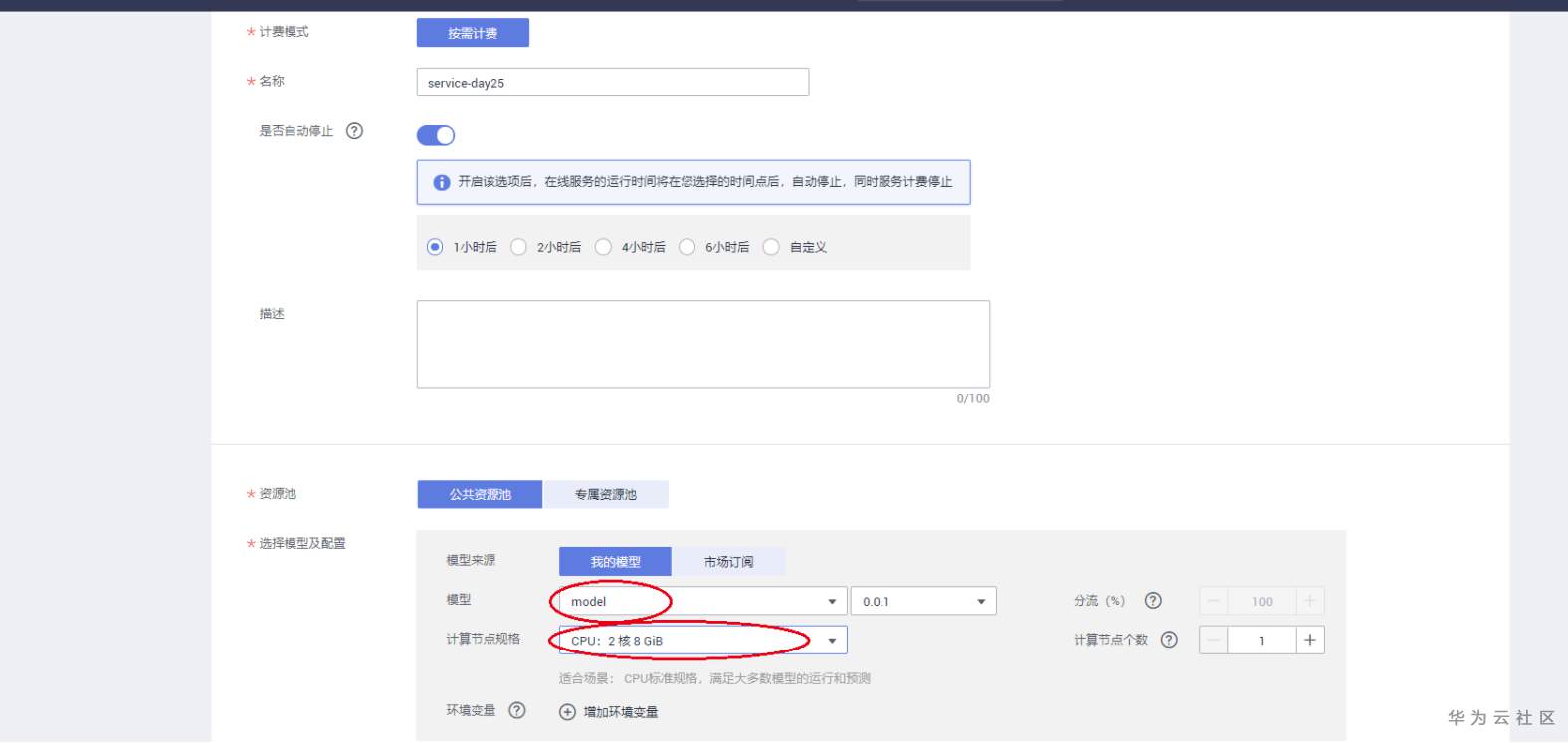Click the minus button of 分流 (%)
This screenshot has height=743, width=1568.
point(1214,601)
